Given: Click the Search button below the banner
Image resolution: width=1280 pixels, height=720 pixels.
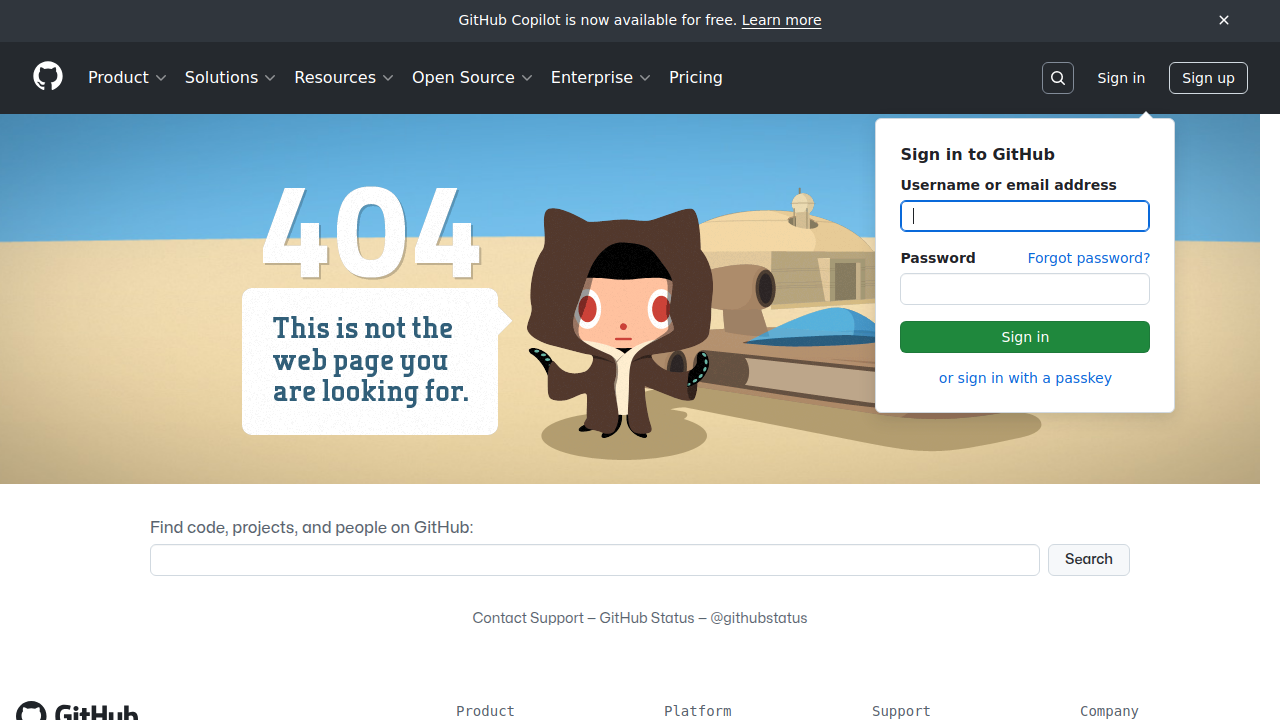Looking at the screenshot, I should [x=1089, y=560].
